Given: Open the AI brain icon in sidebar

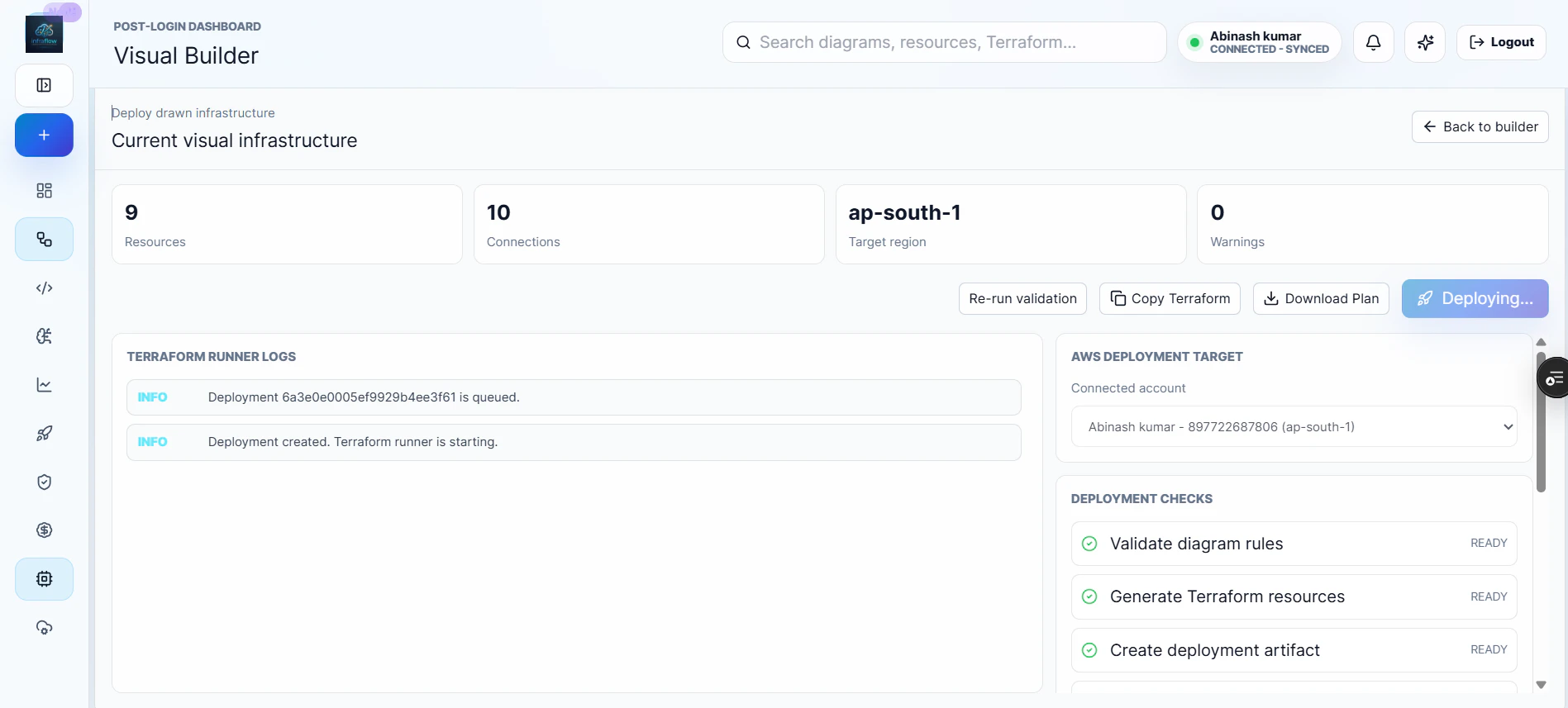Looking at the screenshot, I should [x=44, y=336].
